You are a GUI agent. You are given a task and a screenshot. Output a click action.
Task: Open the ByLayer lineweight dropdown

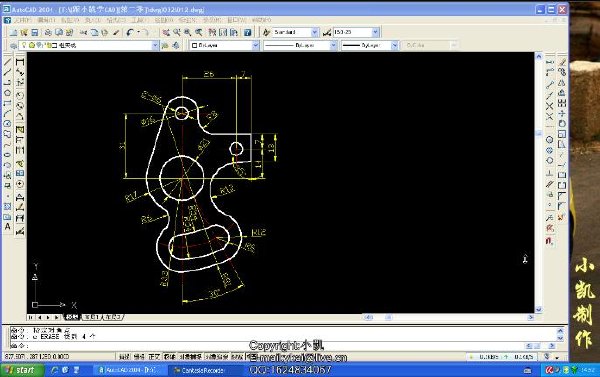395,46
